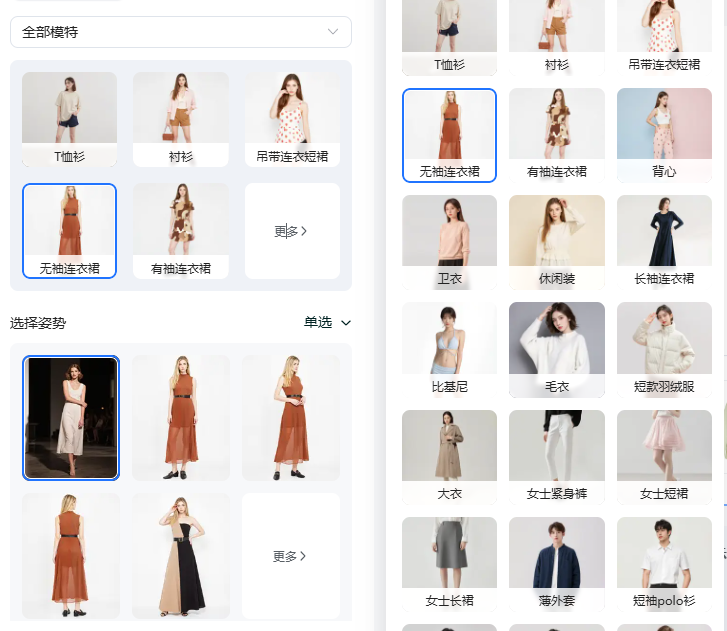Viewport: 727px width, 631px height.
Task: Select T恤衫 card in left panel
Action: point(70,119)
